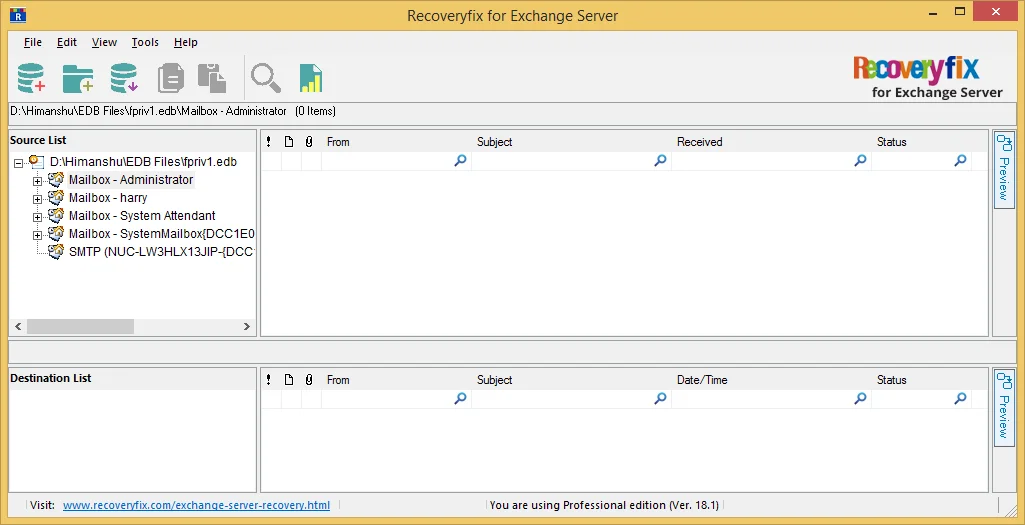The image size is (1025, 525).
Task: Click the search icon in the source From filter
Action: pos(460,160)
